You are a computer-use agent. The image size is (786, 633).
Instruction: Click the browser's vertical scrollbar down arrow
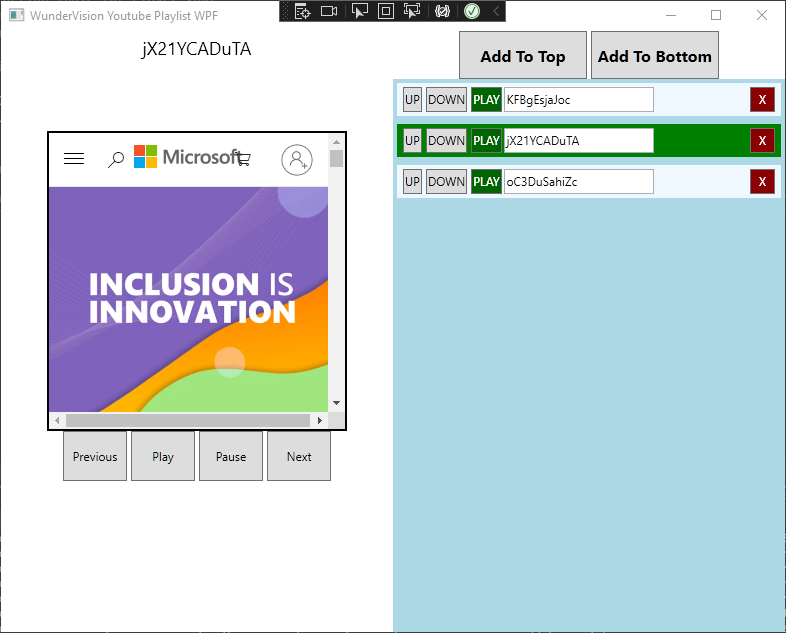(336, 403)
